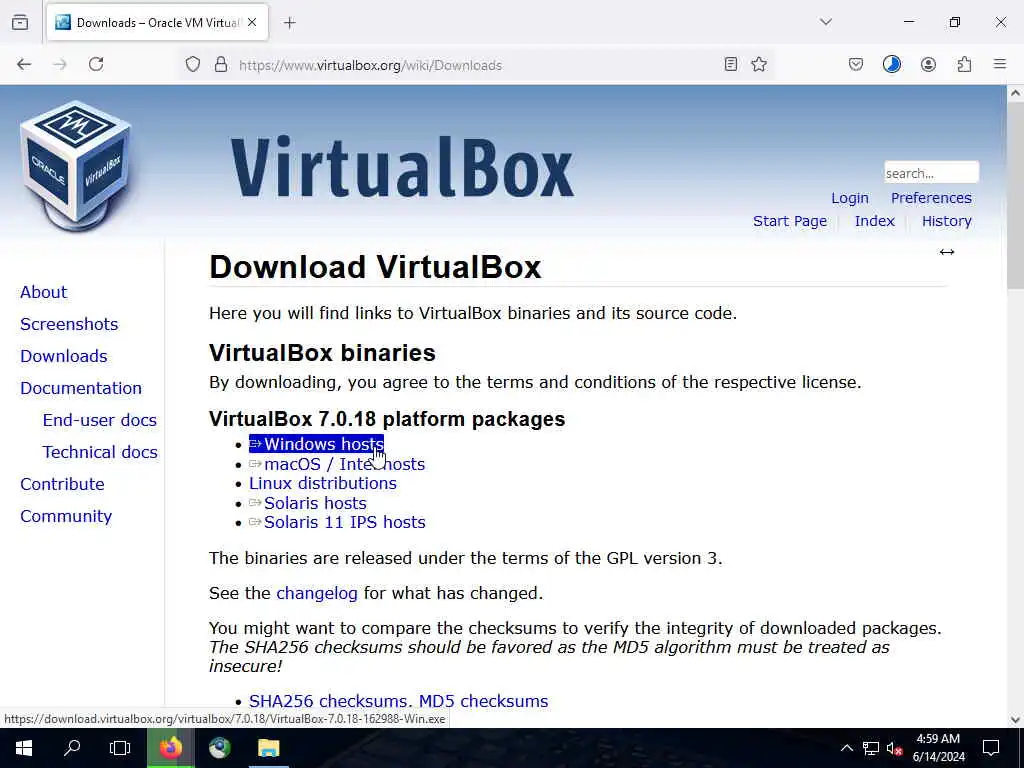The height and width of the screenshot is (768, 1024).
Task: Open the wiki Index page
Action: [874, 221]
